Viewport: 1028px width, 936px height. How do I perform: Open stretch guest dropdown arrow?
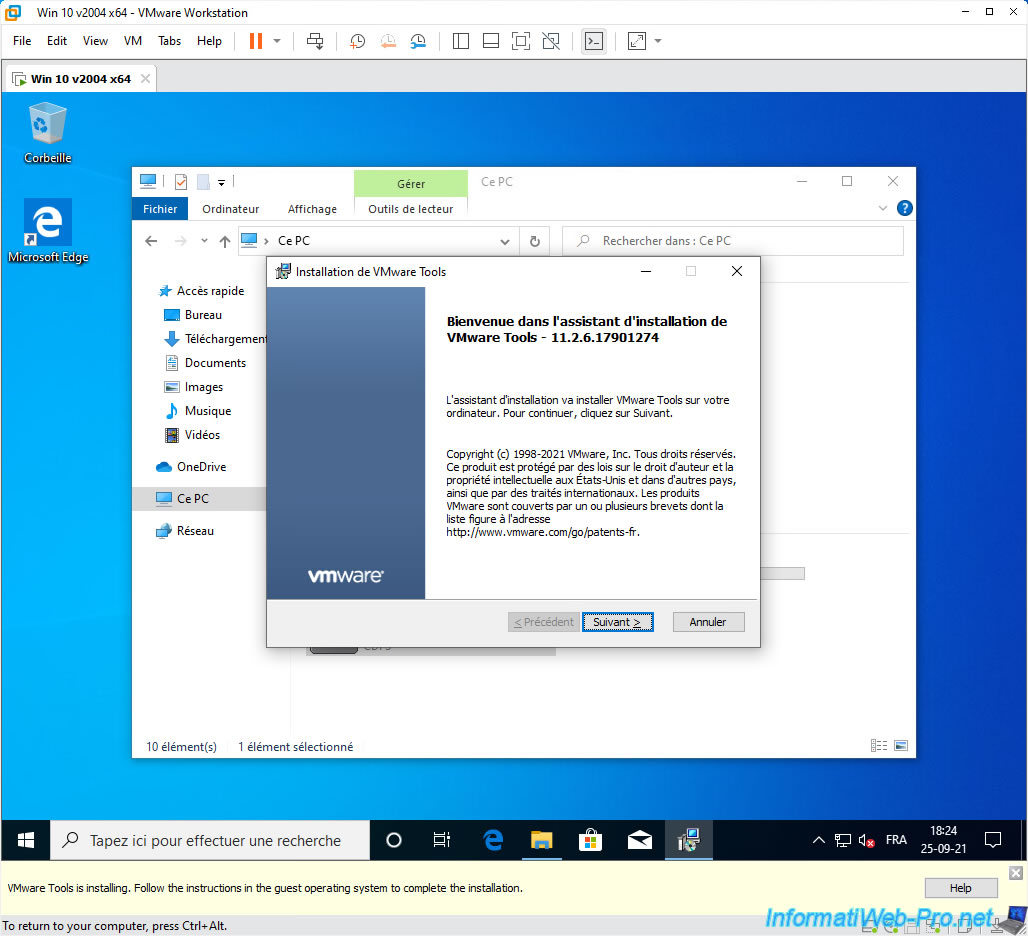click(658, 41)
